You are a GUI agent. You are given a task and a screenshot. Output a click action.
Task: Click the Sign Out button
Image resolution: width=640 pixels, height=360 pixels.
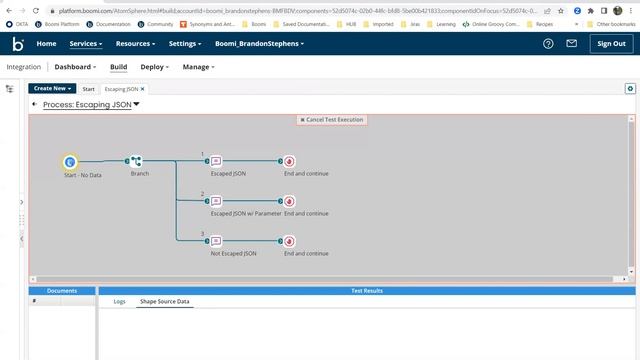pos(611,44)
